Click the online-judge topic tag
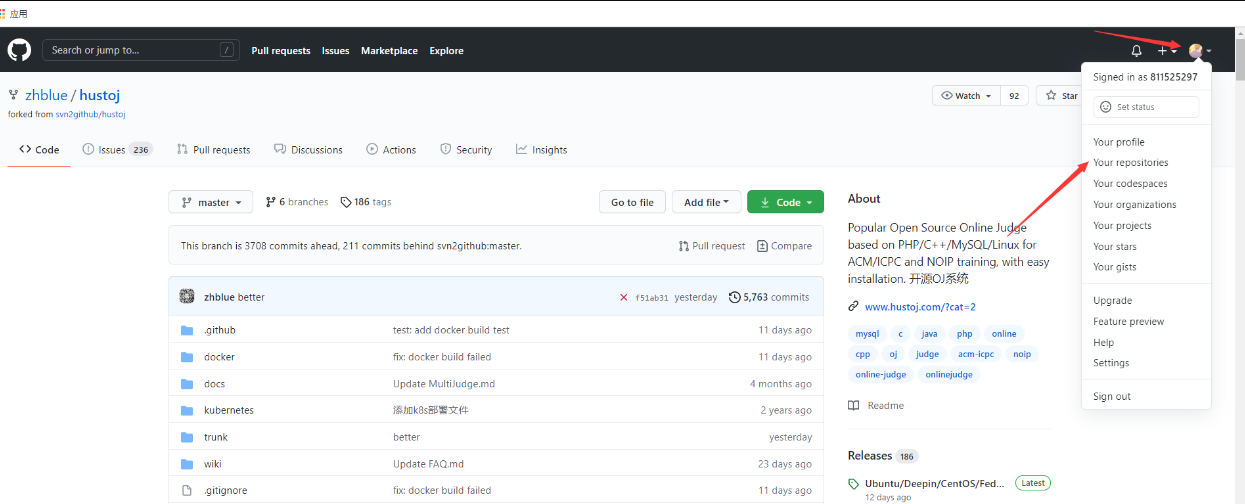The height and width of the screenshot is (504, 1245). (x=880, y=374)
